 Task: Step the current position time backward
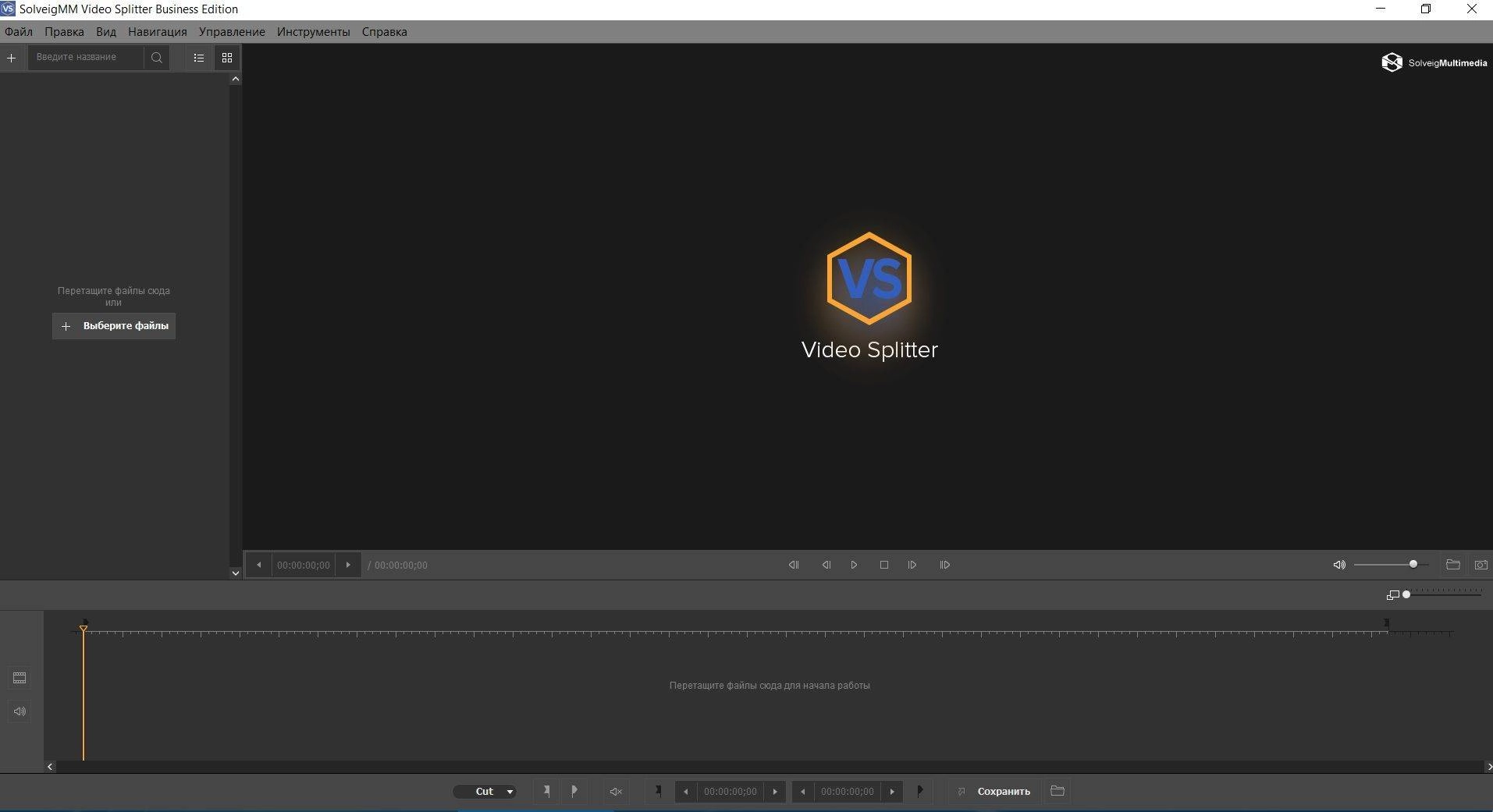[259, 565]
